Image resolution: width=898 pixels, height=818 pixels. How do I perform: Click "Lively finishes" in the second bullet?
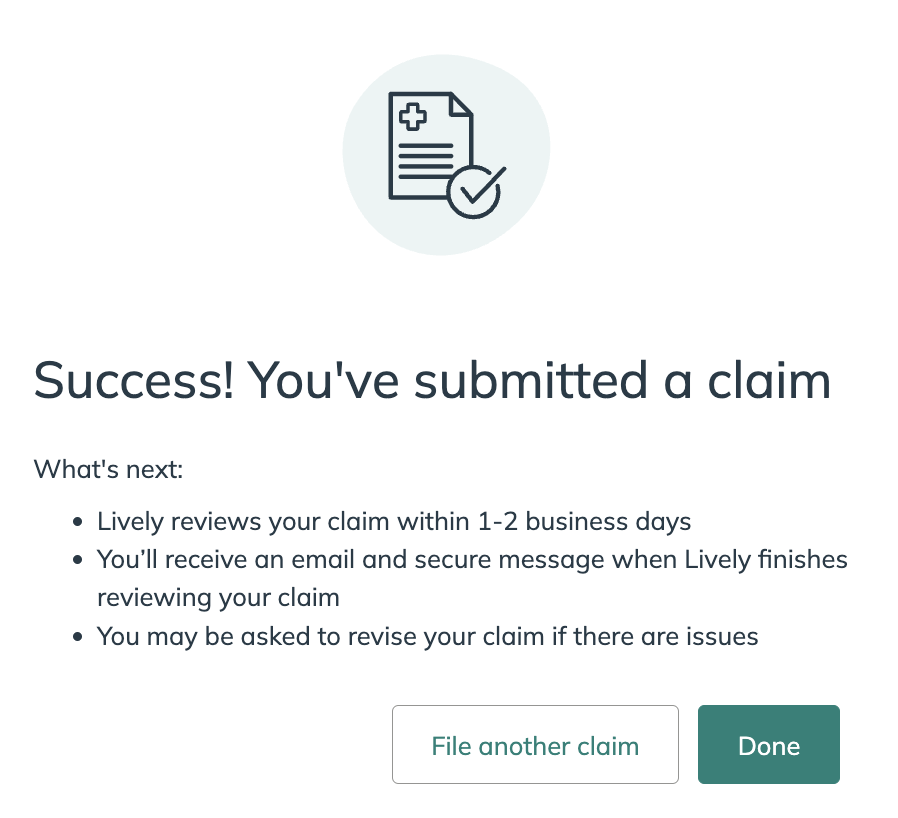tap(766, 560)
